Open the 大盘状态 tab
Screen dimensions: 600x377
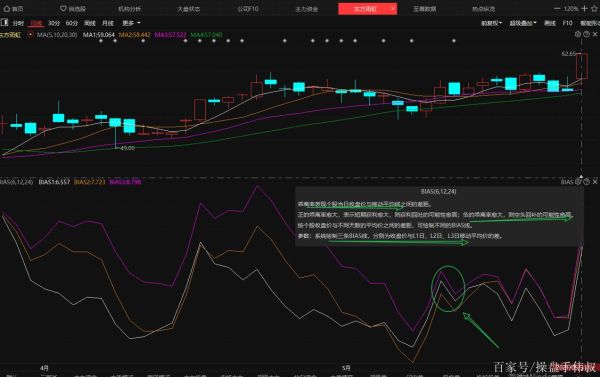click(189, 8)
